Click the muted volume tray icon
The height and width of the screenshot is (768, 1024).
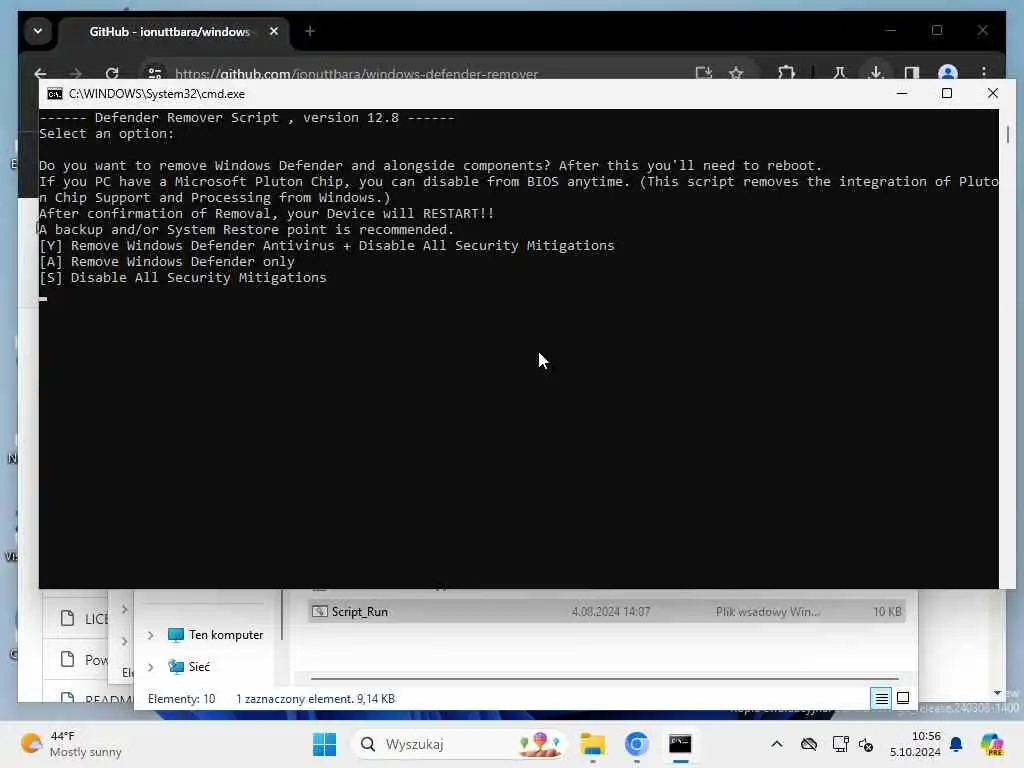pyautogui.click(x=866, y=744)
